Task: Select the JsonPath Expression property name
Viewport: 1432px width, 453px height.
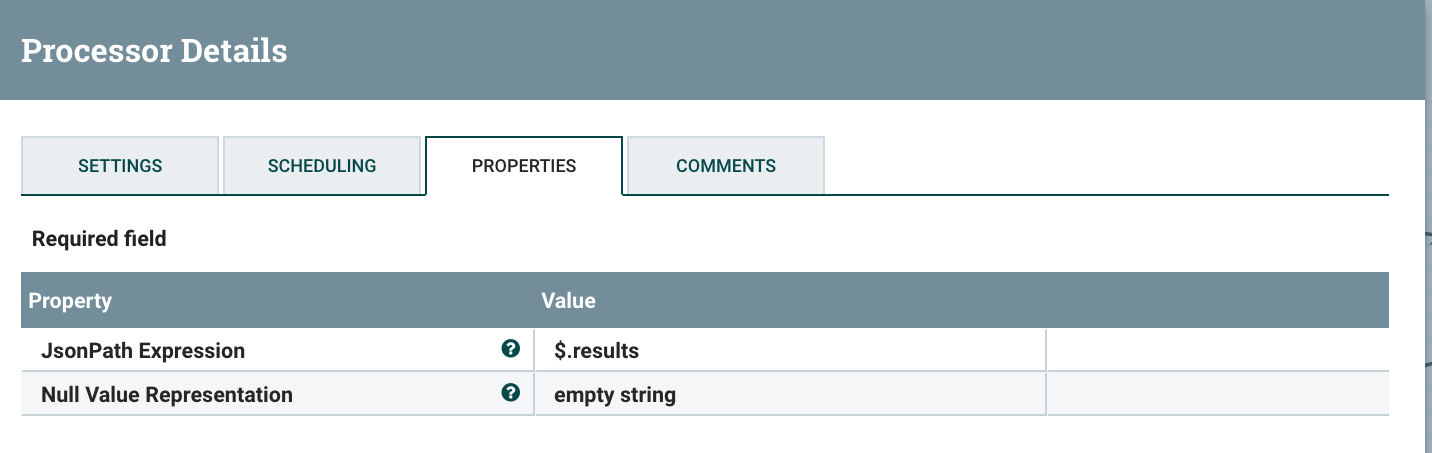Action: point(143,351)
